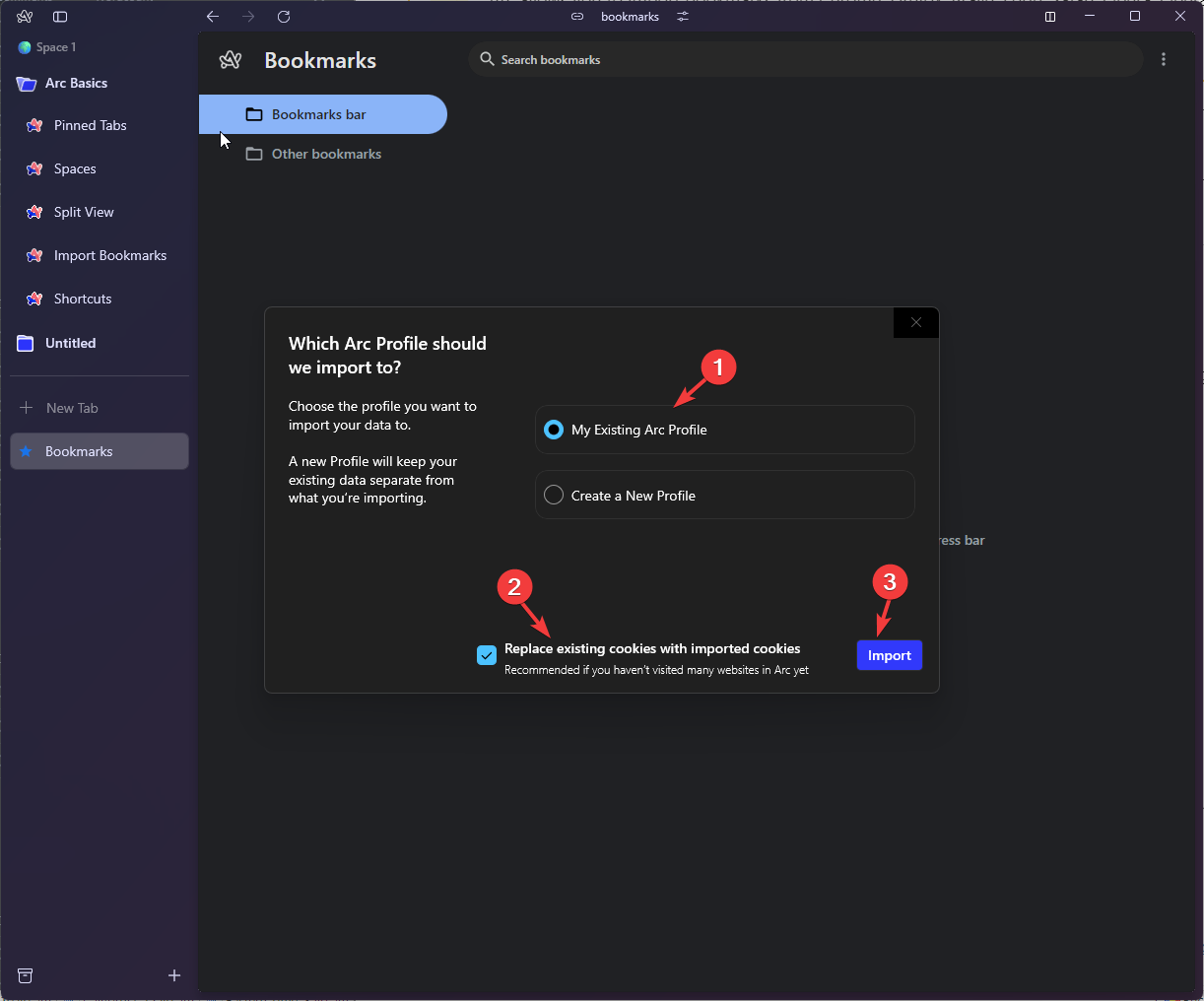Open the bookmarks three-dot menu
1204x1001 pixels.
click(x=1164, y=60)
